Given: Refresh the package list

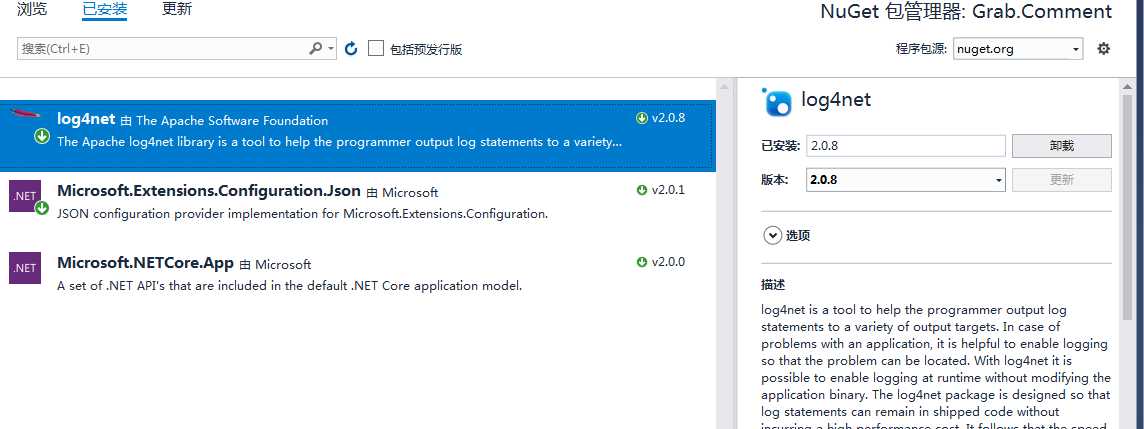Looking at the screenshot, I should [351, 49].
